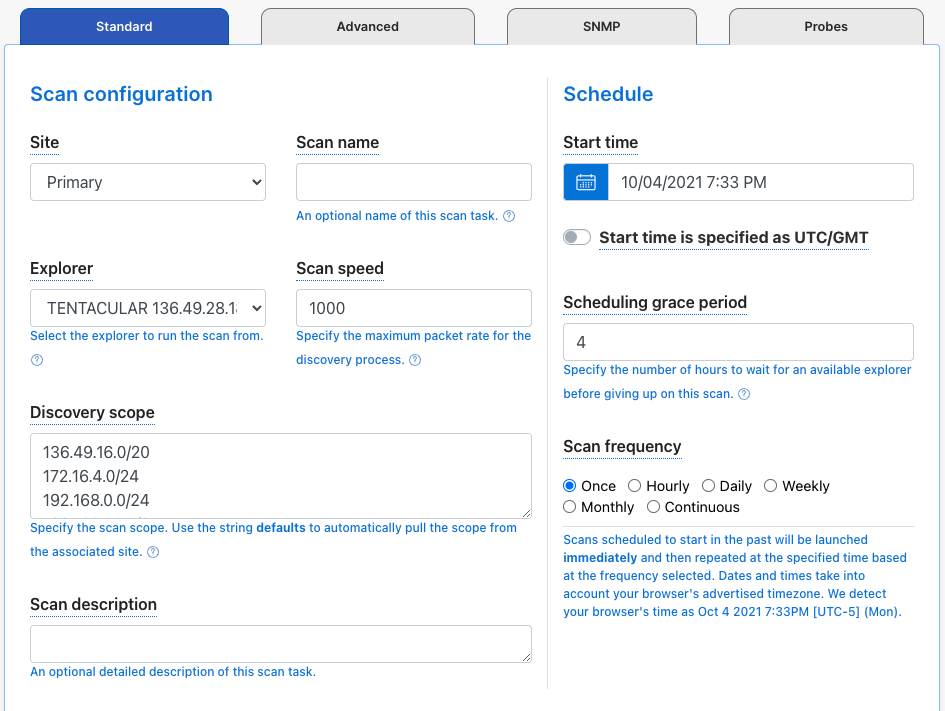Viewport: 945px width, 711px height.
Task: Click the Discovery scope text area
Action: [281, 474]
